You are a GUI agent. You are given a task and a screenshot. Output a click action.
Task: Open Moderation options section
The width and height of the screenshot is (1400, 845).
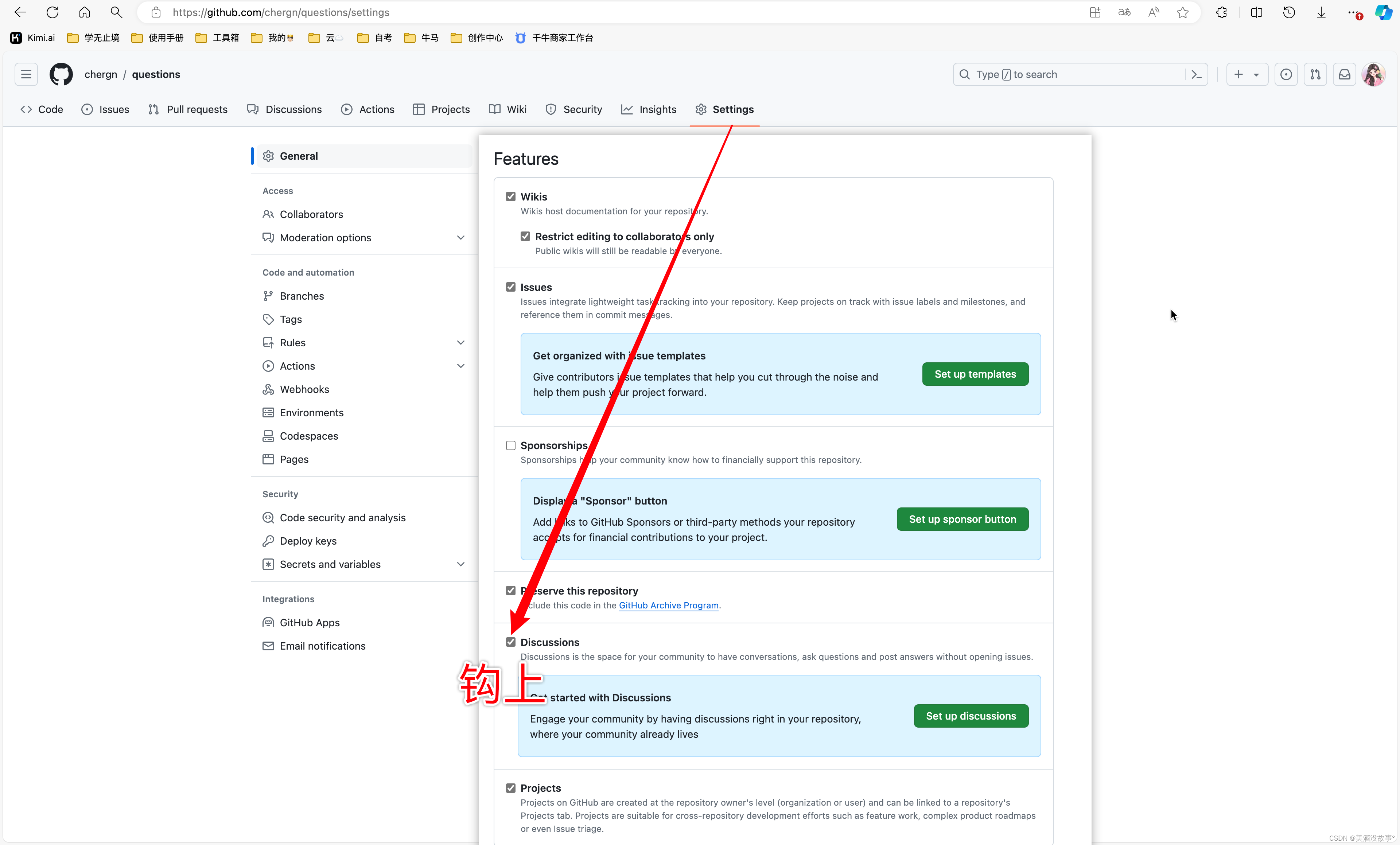point(364,237)
